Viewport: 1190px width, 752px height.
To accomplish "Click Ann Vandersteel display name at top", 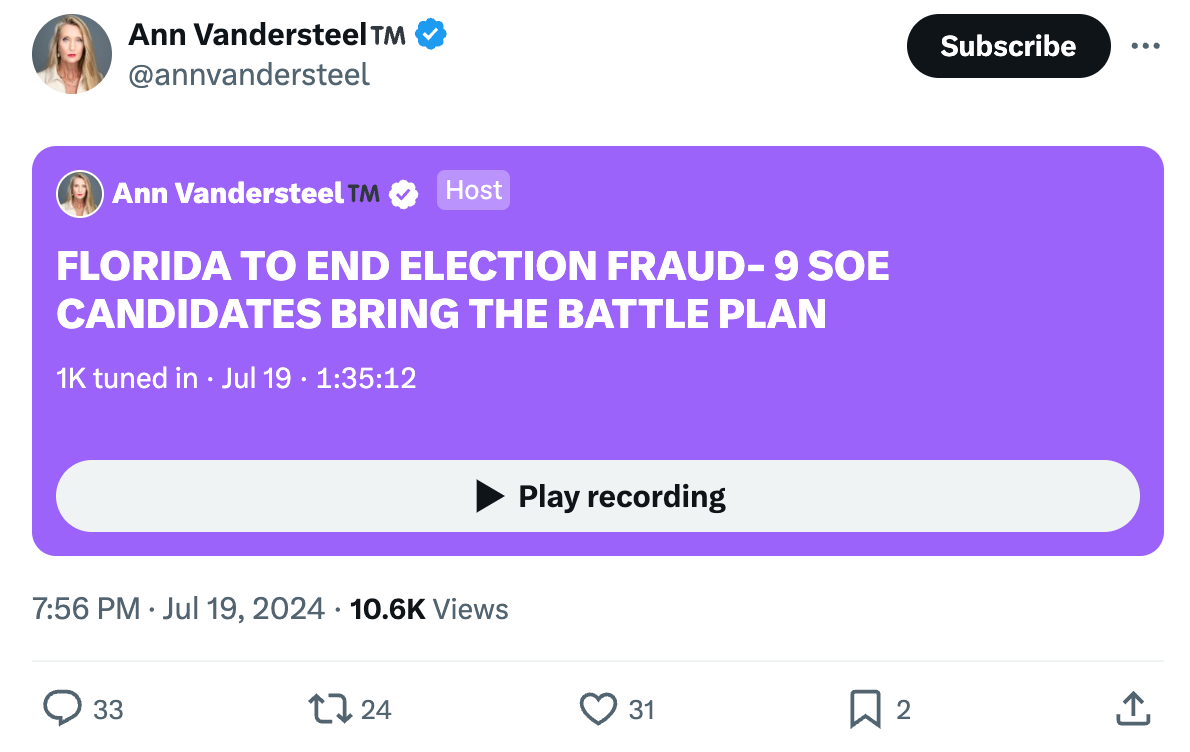I will coord(248,35).
